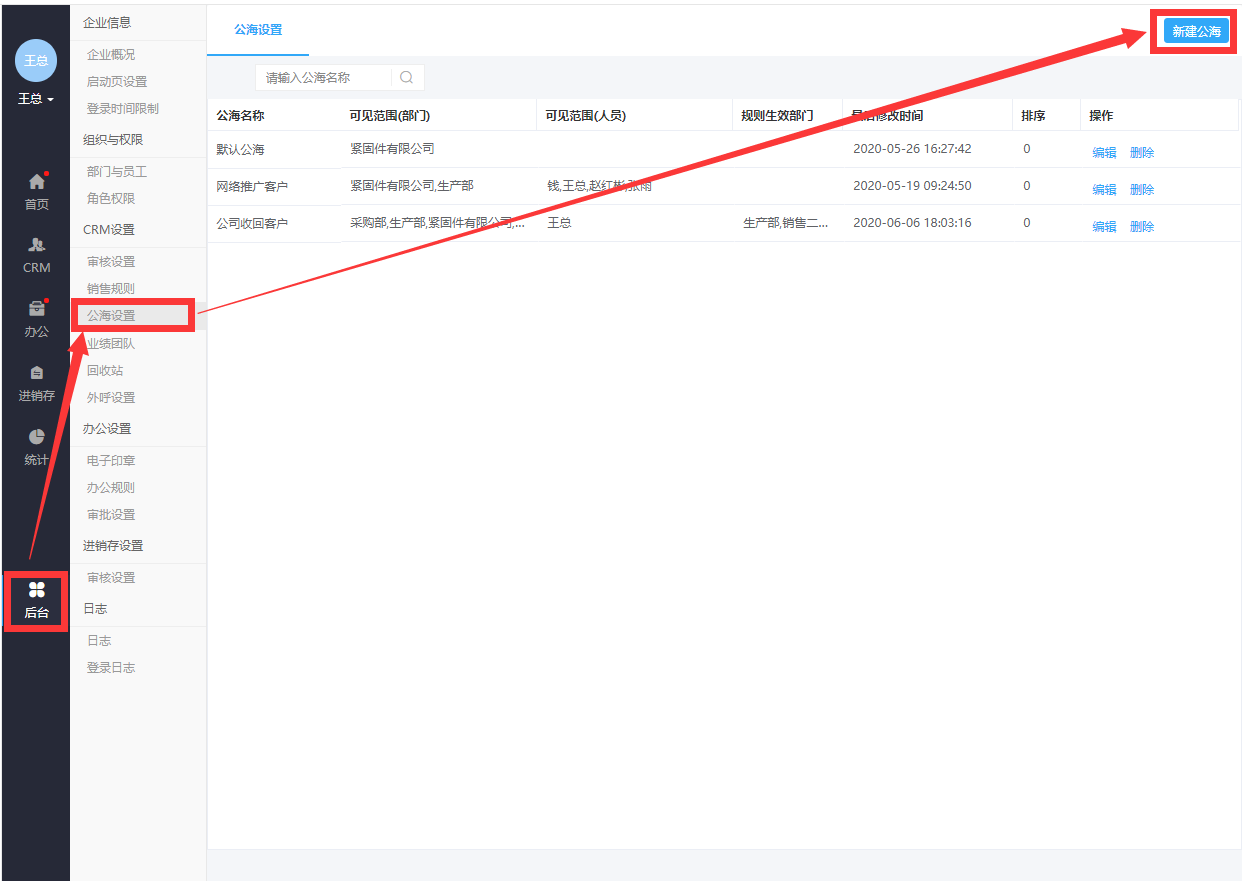Open 销售规则 in sidebar
Screen dimensions: 1242x881
[x=111, y=288]
